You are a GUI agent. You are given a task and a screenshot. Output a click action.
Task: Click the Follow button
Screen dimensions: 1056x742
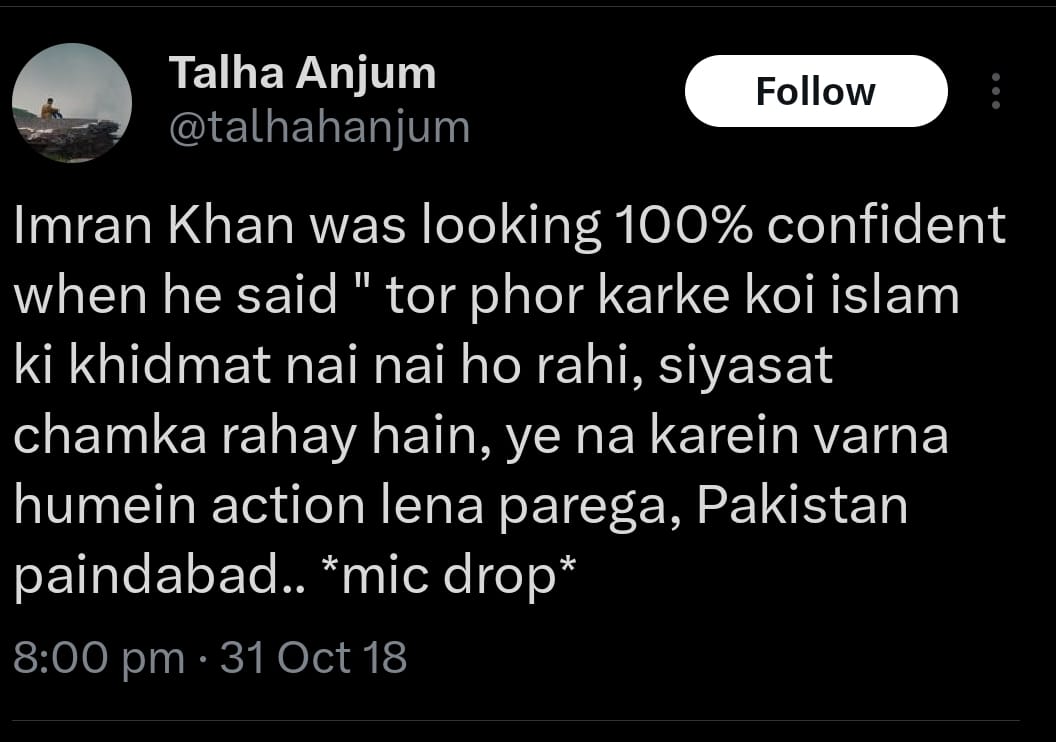(815, 92)
